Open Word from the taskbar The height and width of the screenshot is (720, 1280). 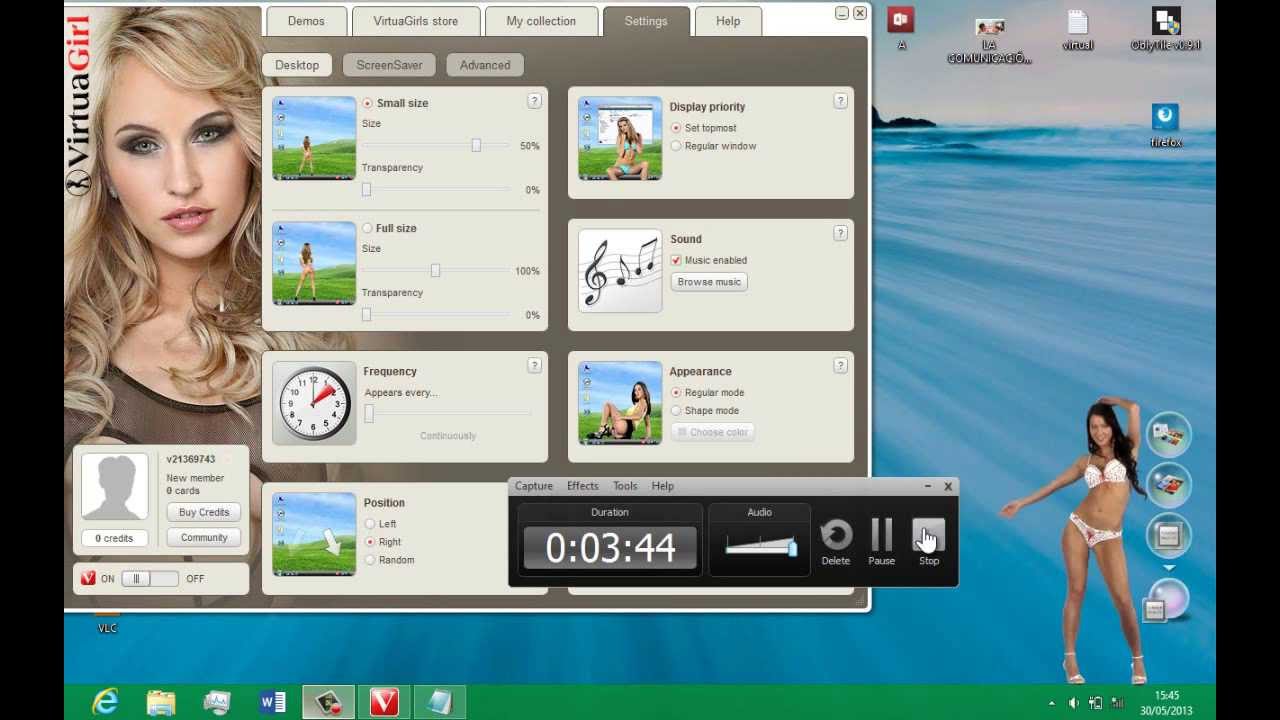point(273,702)
